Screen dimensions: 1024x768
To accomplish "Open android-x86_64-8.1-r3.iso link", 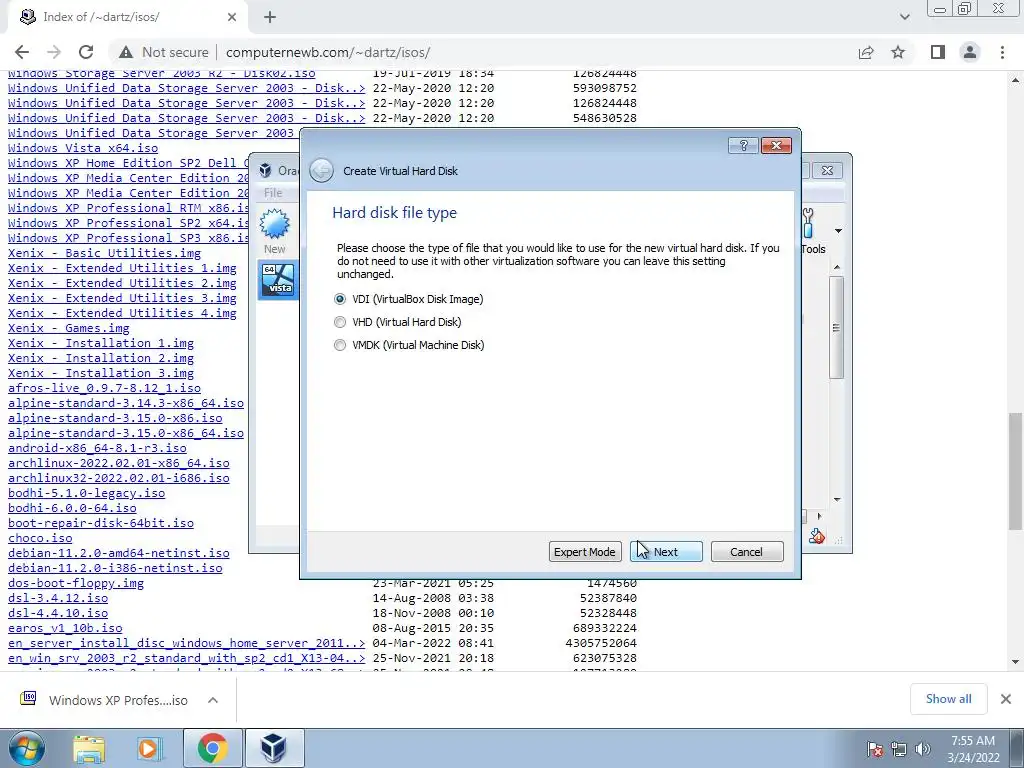I will pyautogui.click(x=97, y=449).
